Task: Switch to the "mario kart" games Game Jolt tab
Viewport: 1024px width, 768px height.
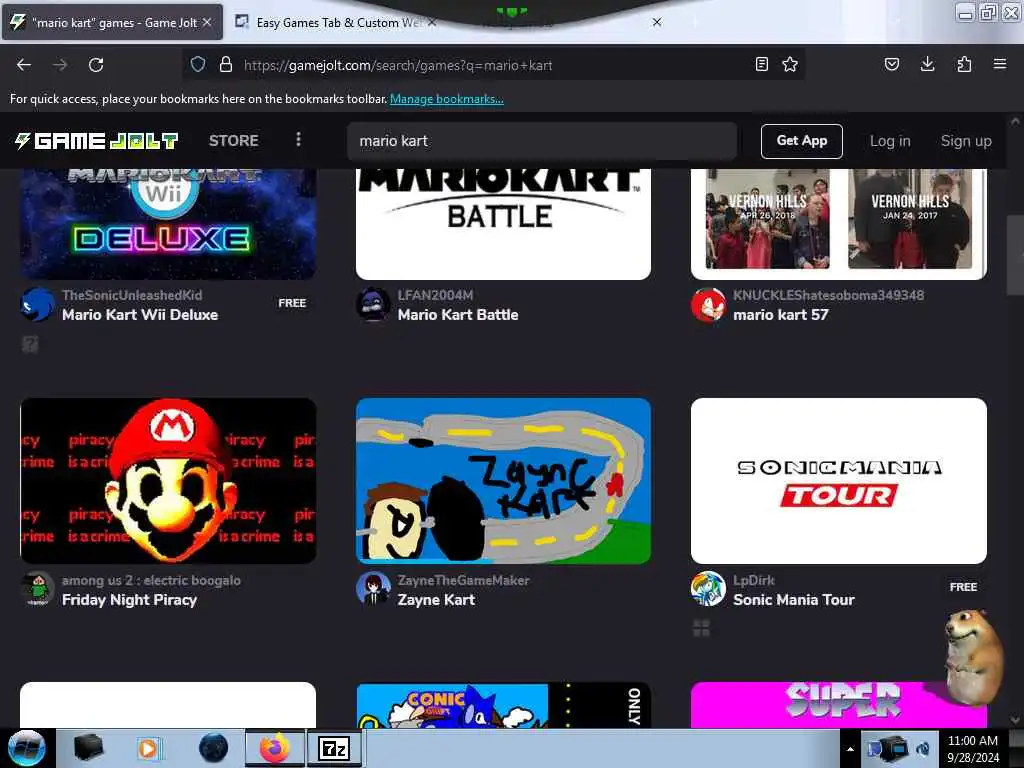Action: [112, 22]
